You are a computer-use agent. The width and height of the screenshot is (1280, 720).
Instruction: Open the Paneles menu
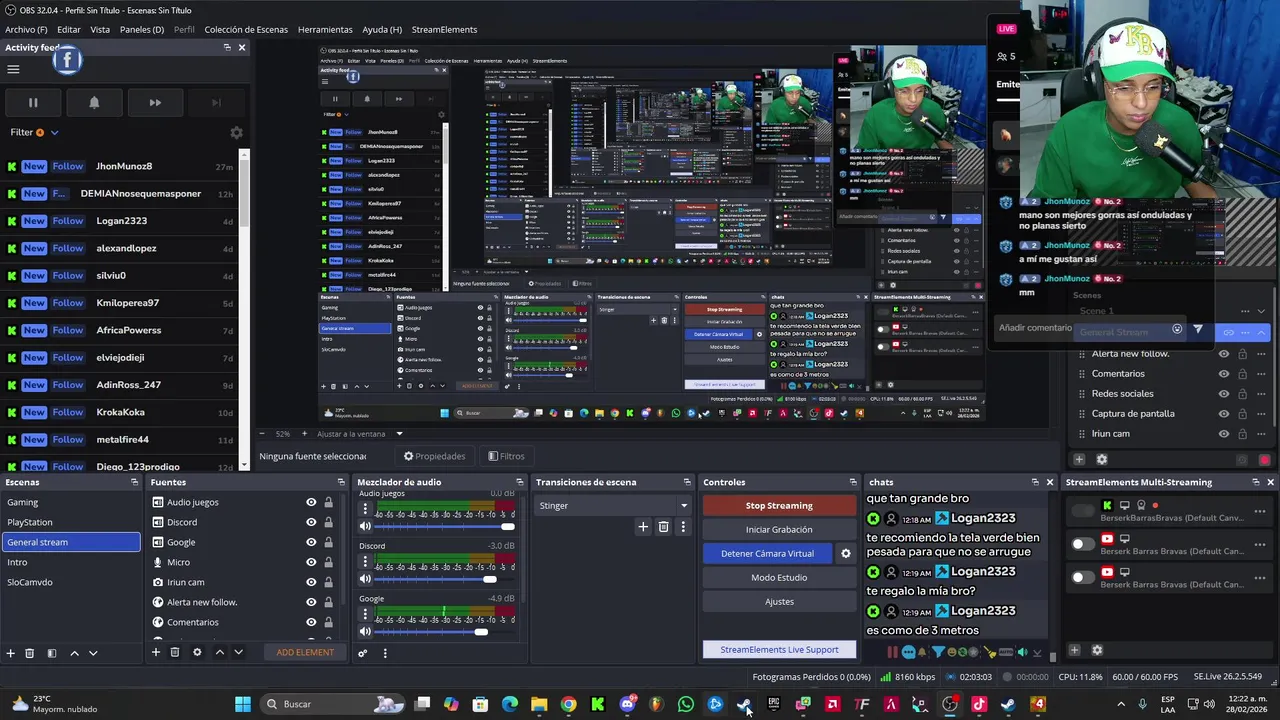(x=142, y=29)
